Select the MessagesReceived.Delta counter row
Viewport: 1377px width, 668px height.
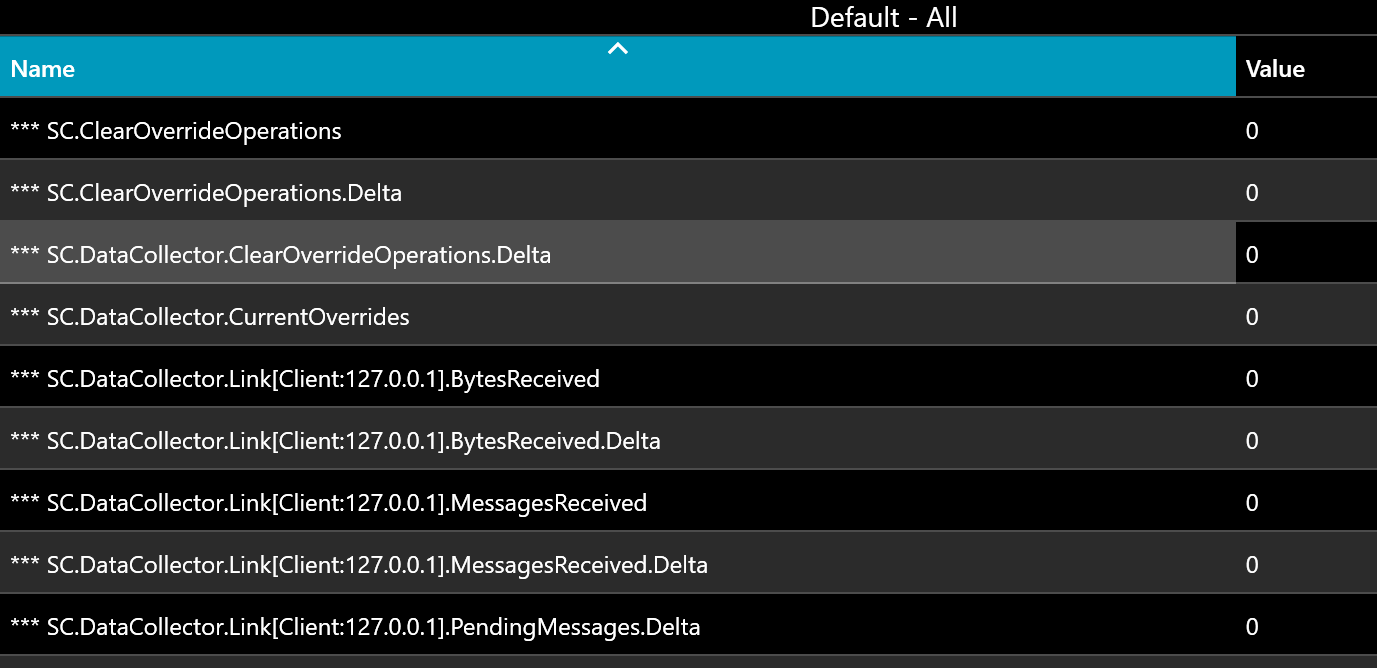pyautogui.click(x=400, y=564)
